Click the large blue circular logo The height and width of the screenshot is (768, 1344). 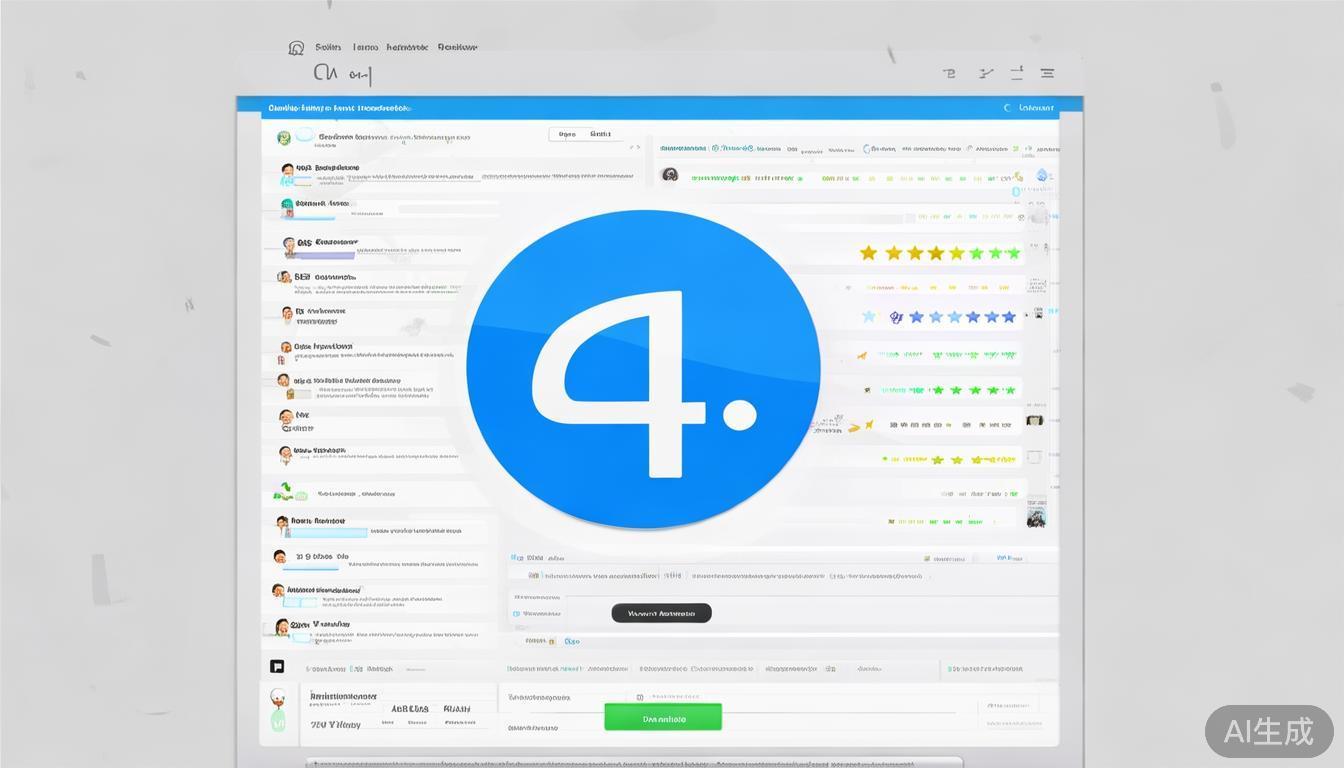pos(643,369)
